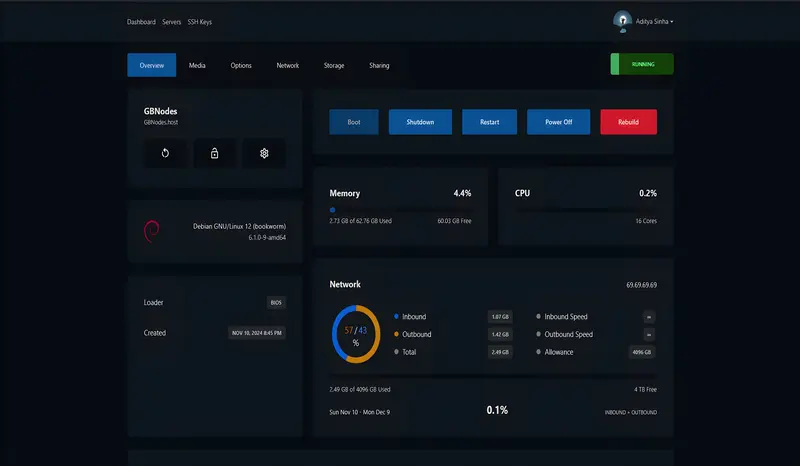
Task: Click the green RUNNING status indicator
Action: (642, 64)
